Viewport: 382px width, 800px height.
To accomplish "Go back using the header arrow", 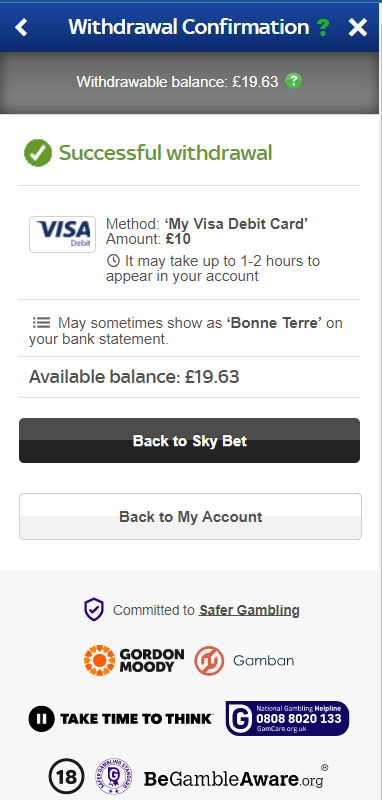I will 21,27.
